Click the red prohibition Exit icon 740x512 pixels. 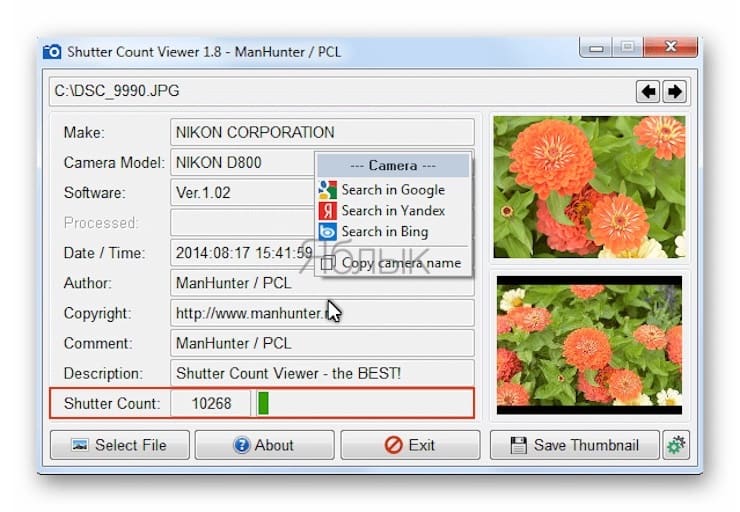[x=394, y=445]
